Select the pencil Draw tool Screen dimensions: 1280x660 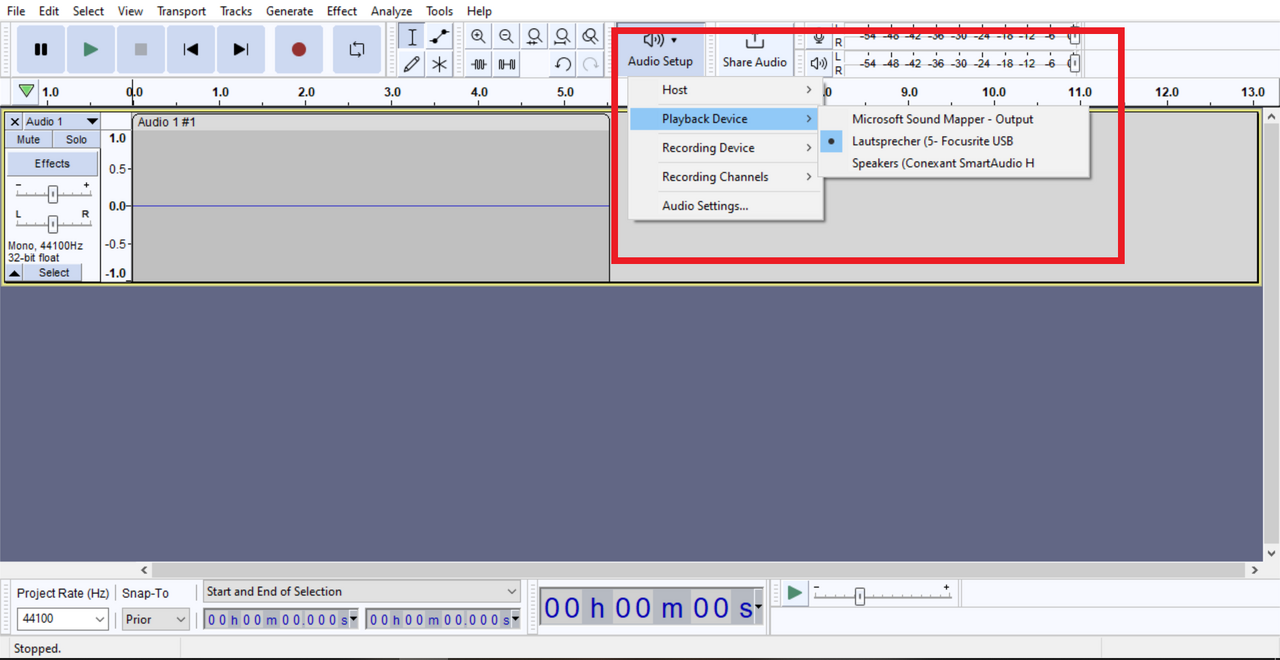[412, 64]
